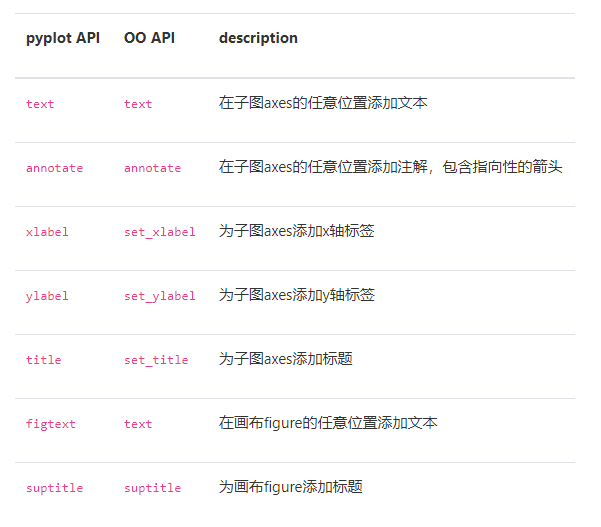Click the description '为子图axes添加x轴标签'
Image resolution: width=601 pixels, height=527 pixels.
point(297,231)
